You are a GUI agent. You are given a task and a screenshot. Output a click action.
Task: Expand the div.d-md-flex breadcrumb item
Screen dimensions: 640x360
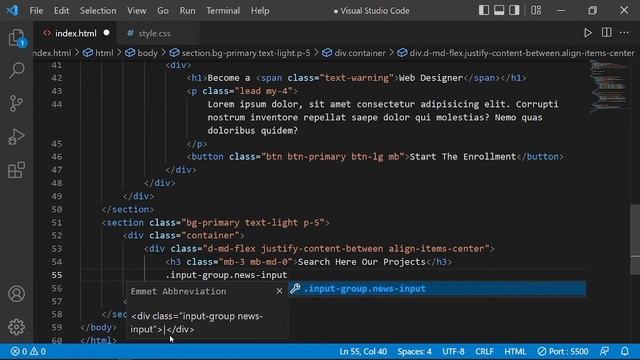point(516,53)
